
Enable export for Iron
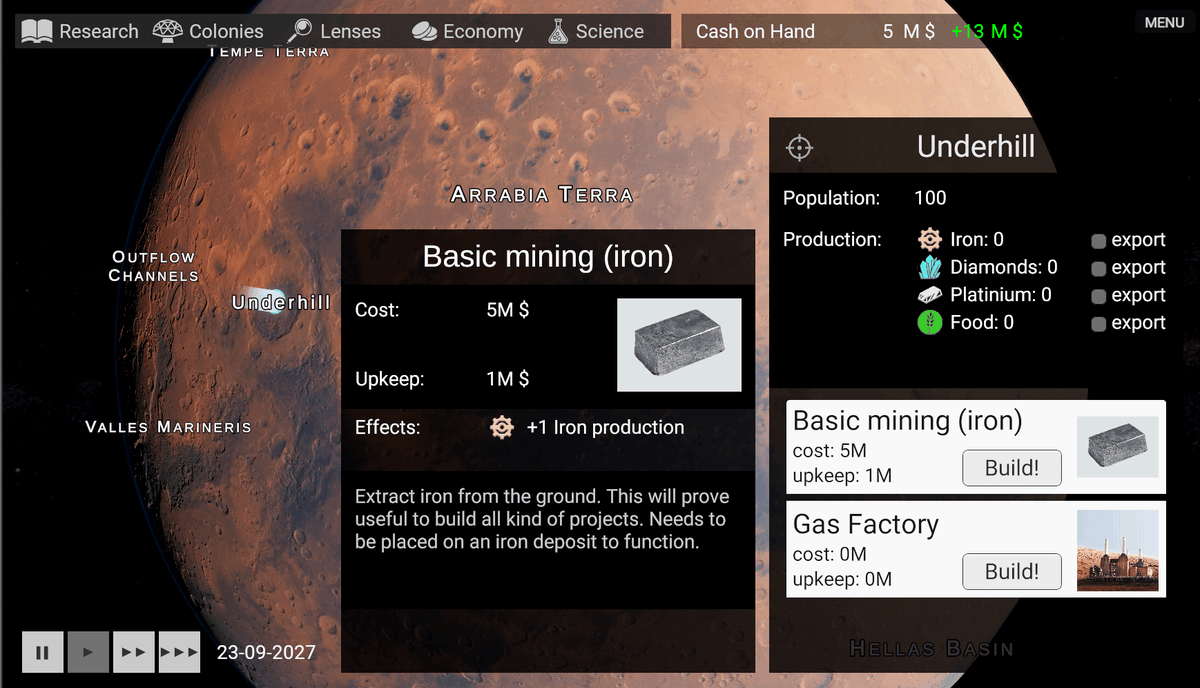click(1098, 241)
